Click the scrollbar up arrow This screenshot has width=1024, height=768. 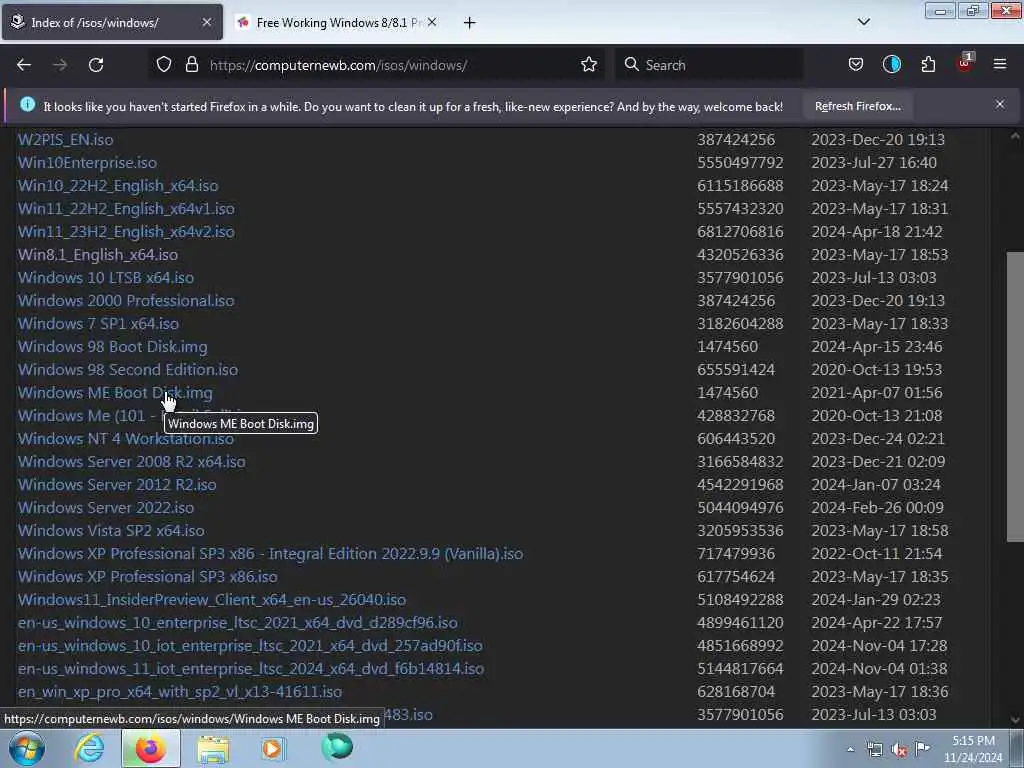click(1015, 136)
